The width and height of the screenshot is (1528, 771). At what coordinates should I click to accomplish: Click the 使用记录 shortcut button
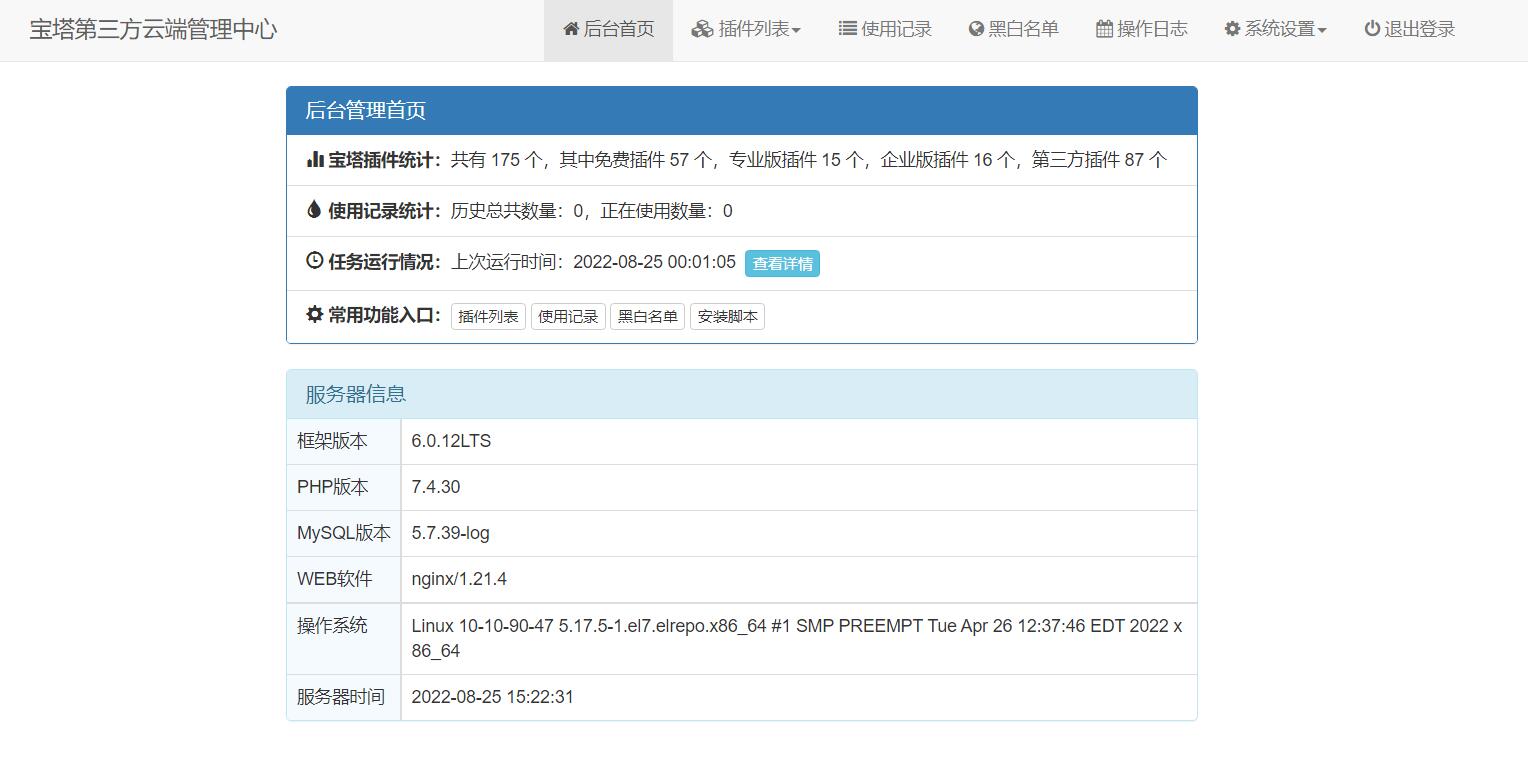(x=568, y=317)
